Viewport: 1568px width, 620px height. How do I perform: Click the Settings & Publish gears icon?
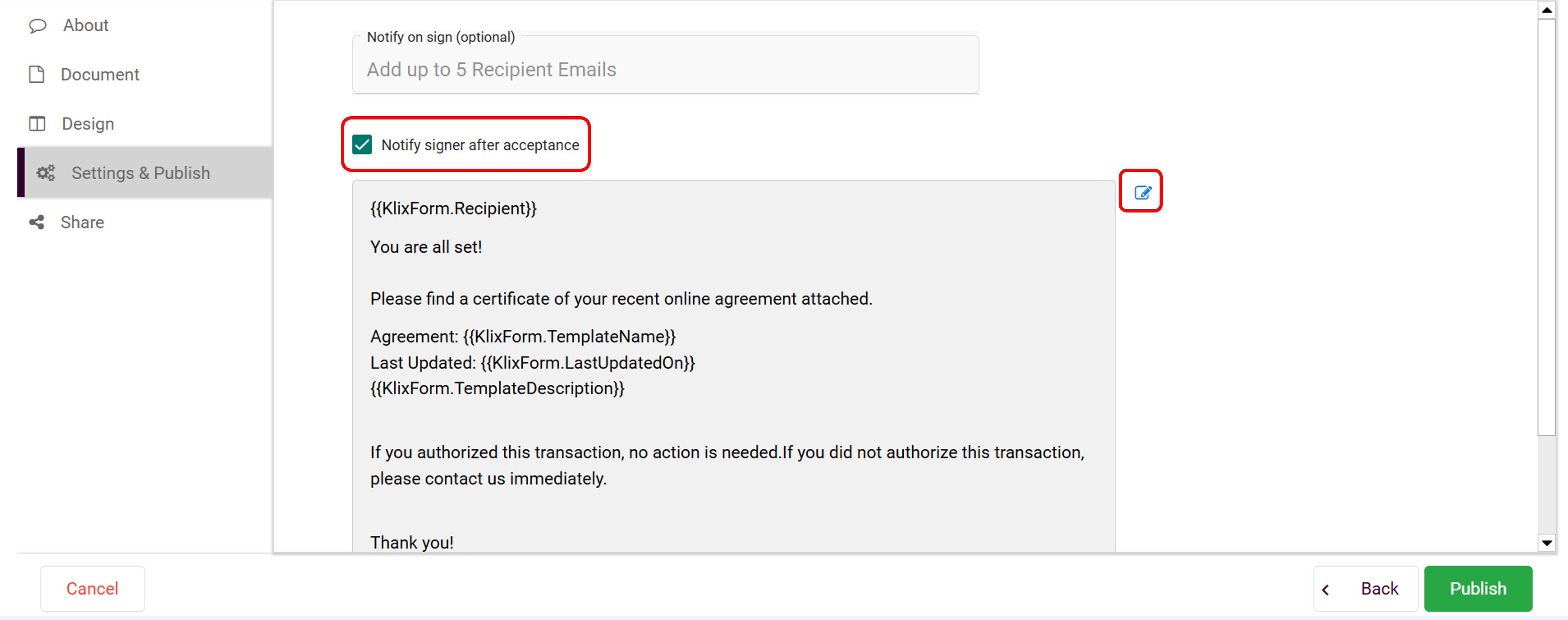[46, 173]
